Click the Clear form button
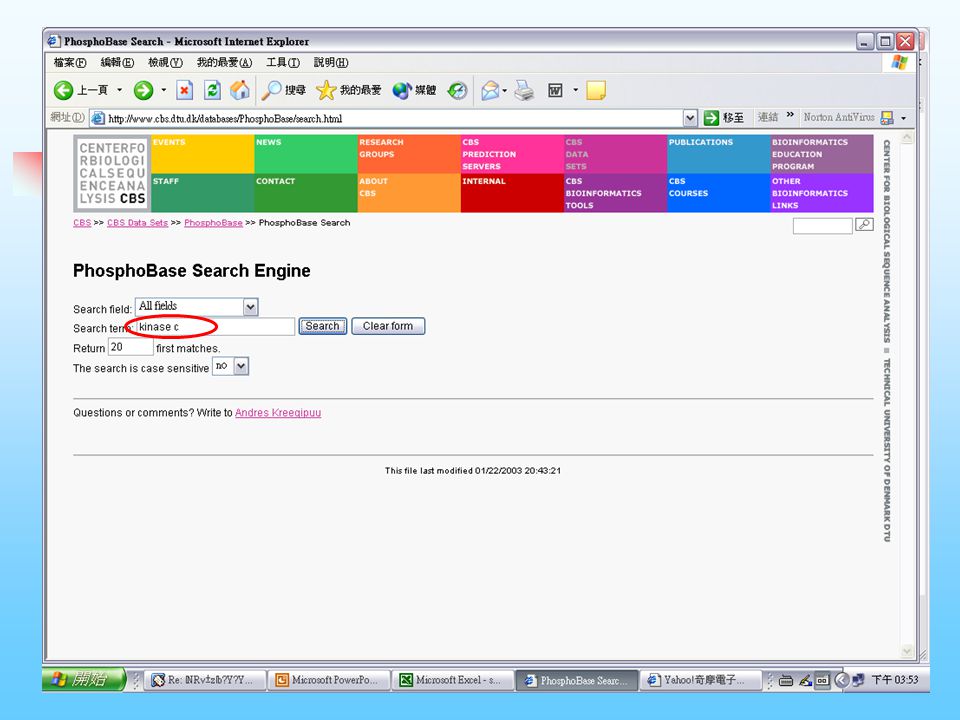The height and width of the screenshot is (720, 960). [388, 326]
